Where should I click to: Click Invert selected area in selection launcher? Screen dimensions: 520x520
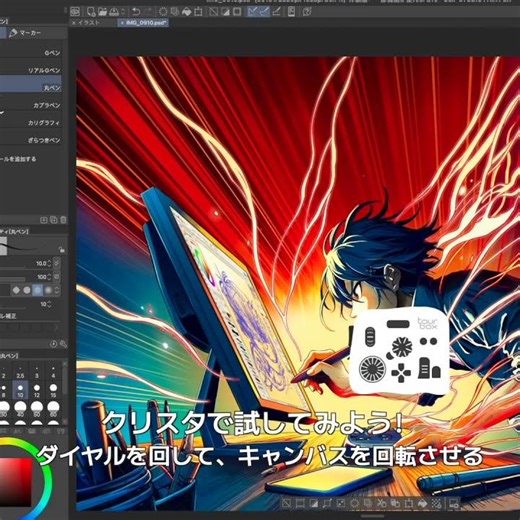[x=314, y=503]
